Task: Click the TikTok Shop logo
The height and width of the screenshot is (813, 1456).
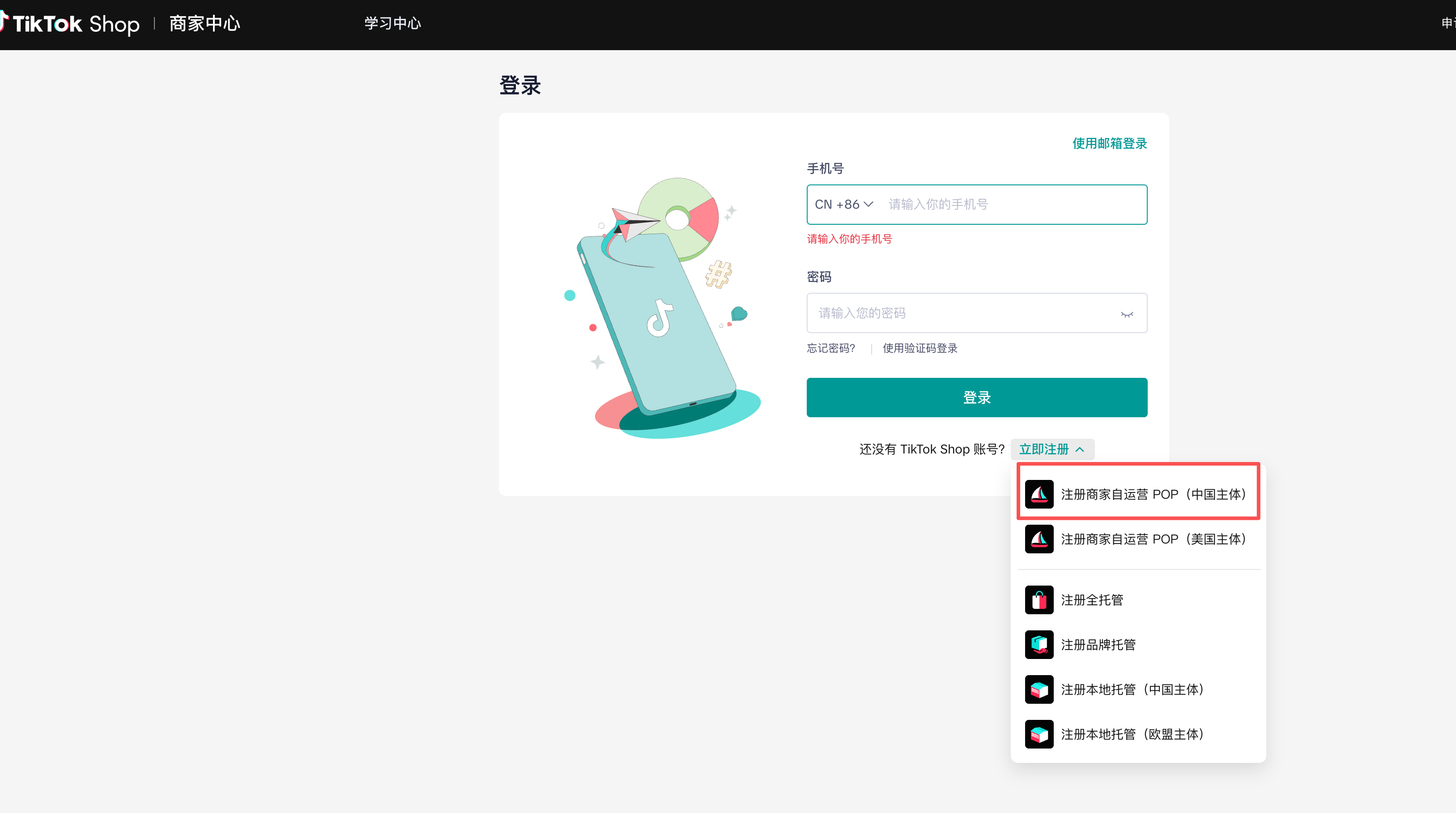Action: [x=69, y=24]
